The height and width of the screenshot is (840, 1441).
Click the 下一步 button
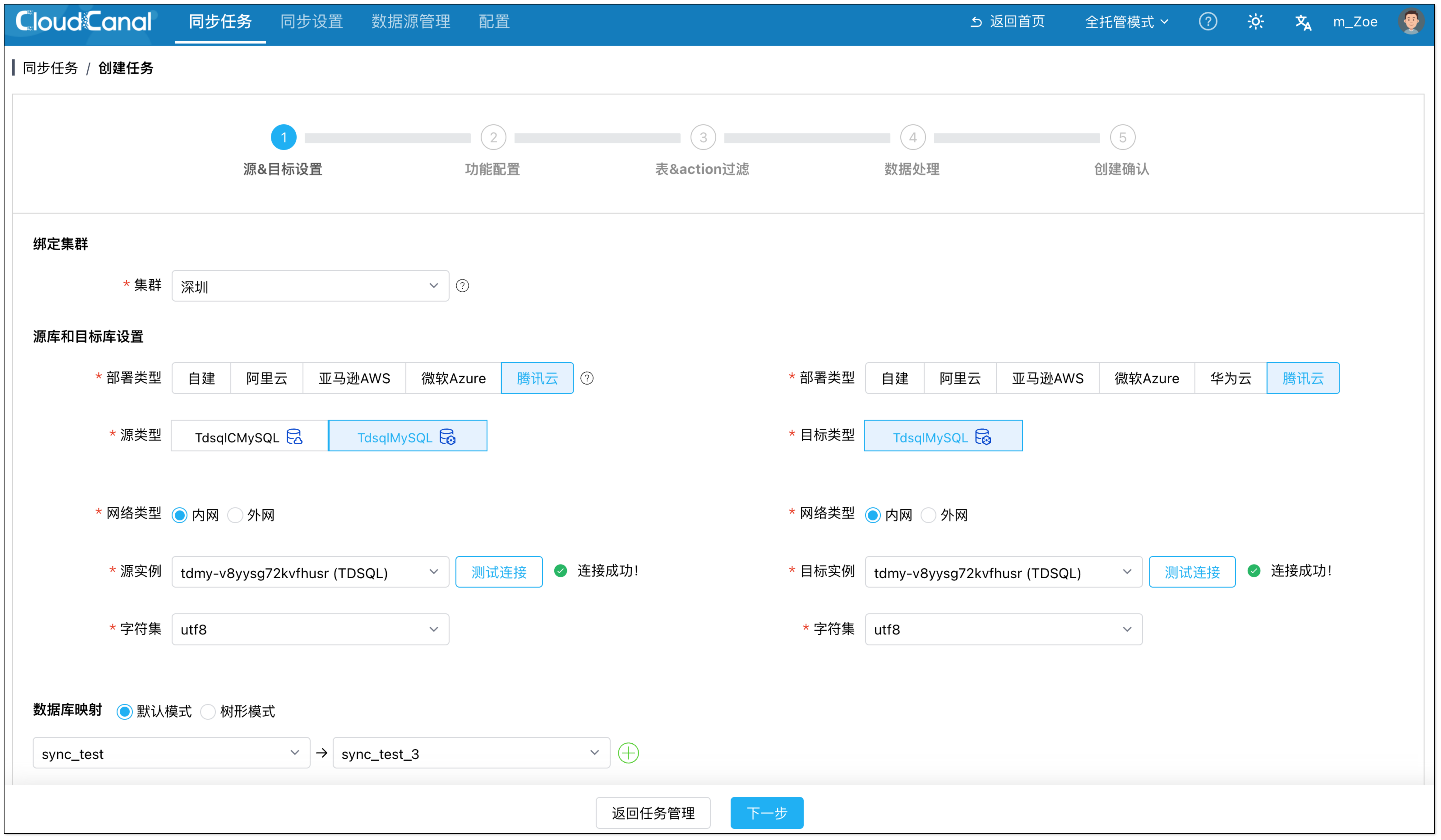click(x=766, y=812)
